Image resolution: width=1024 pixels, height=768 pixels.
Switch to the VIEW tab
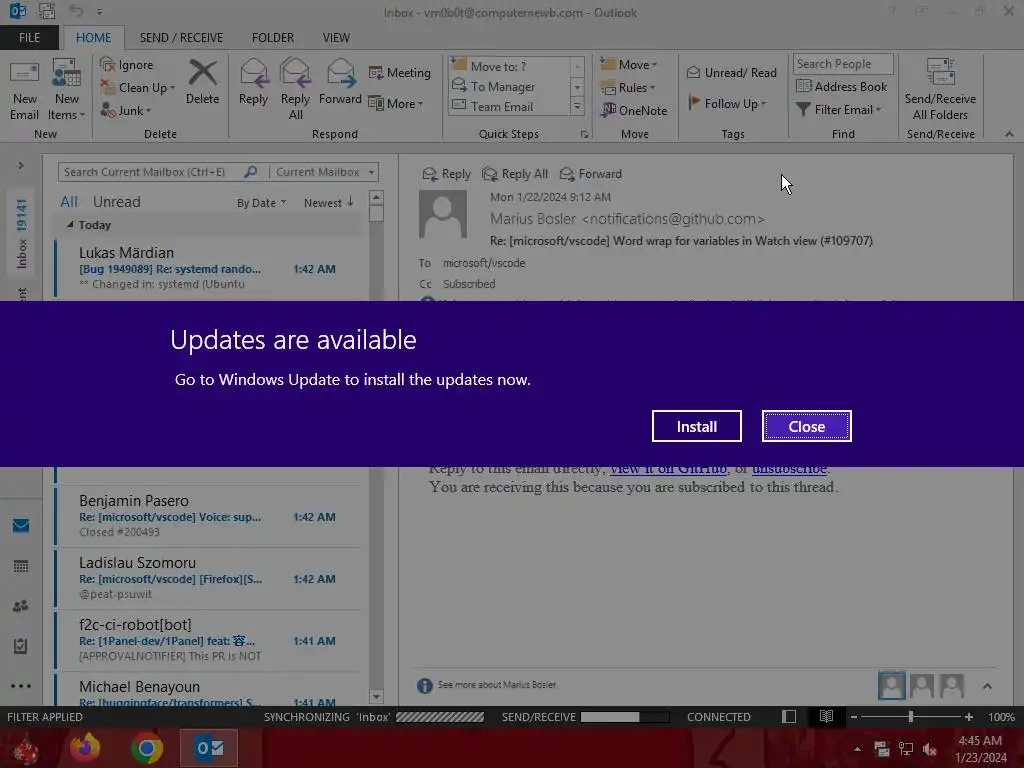coord(336,38)
